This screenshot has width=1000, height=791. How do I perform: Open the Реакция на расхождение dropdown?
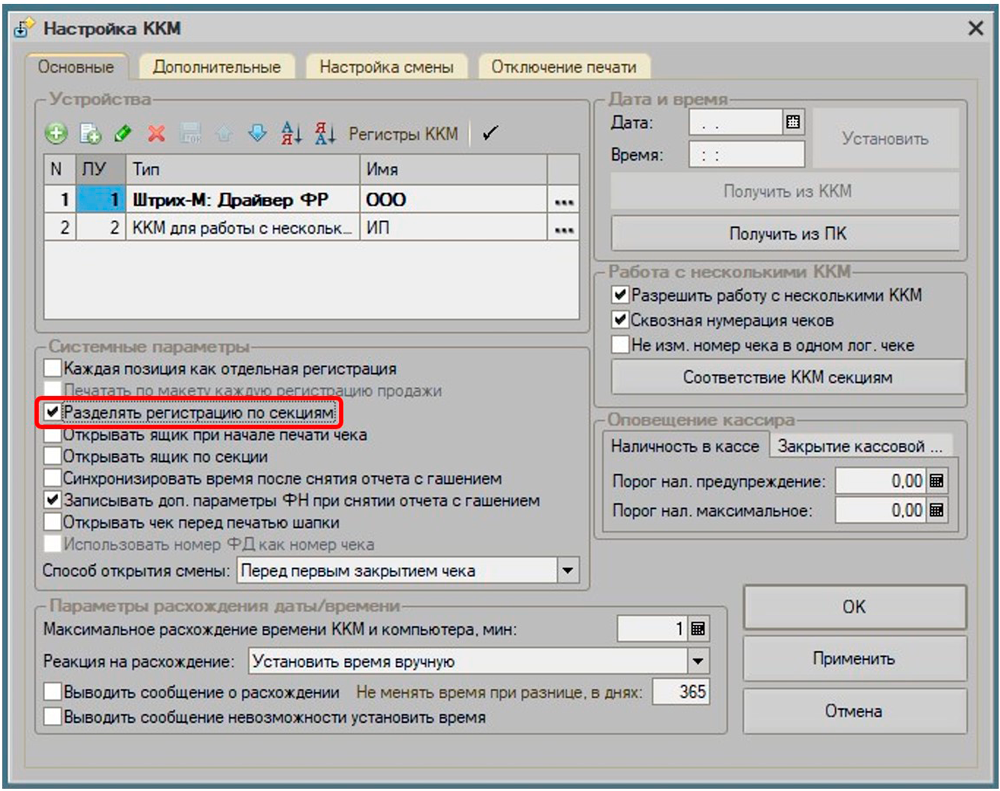[x=697, y=661]
